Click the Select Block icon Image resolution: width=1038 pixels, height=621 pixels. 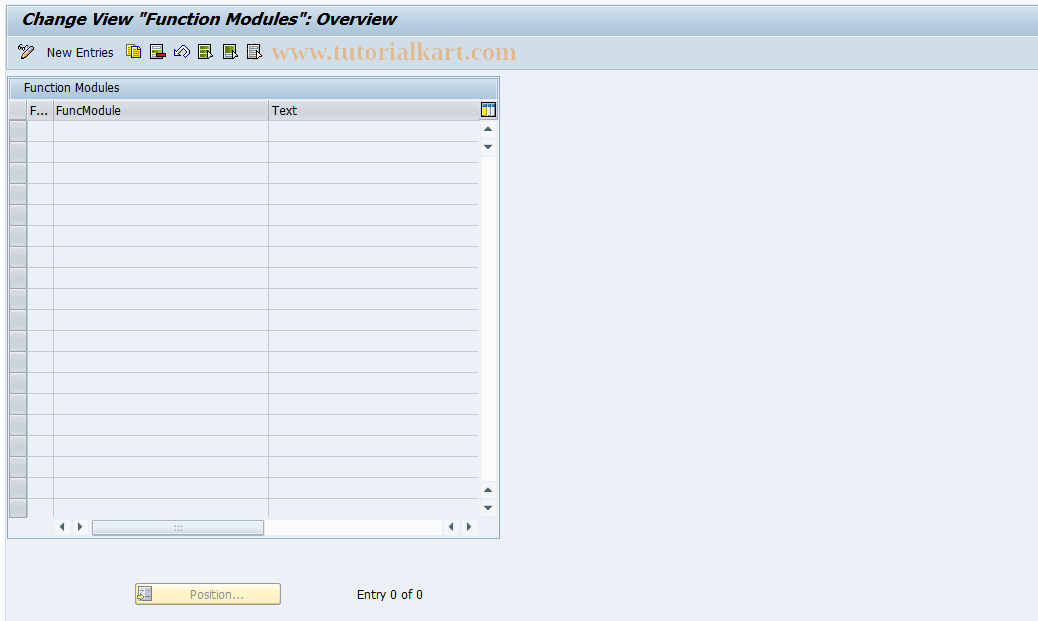pos(229,51)
